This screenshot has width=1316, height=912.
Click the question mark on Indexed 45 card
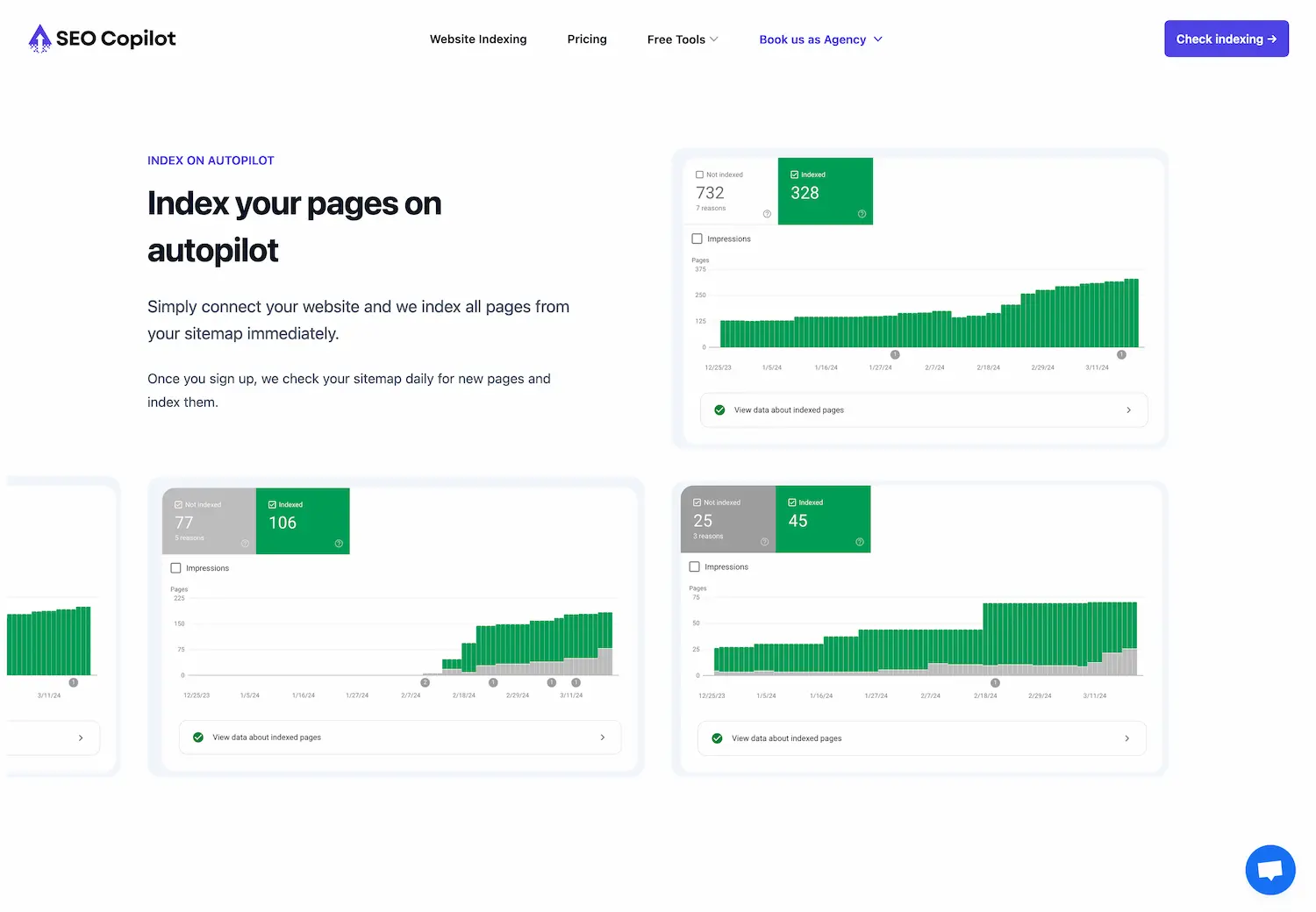point(861,542)
